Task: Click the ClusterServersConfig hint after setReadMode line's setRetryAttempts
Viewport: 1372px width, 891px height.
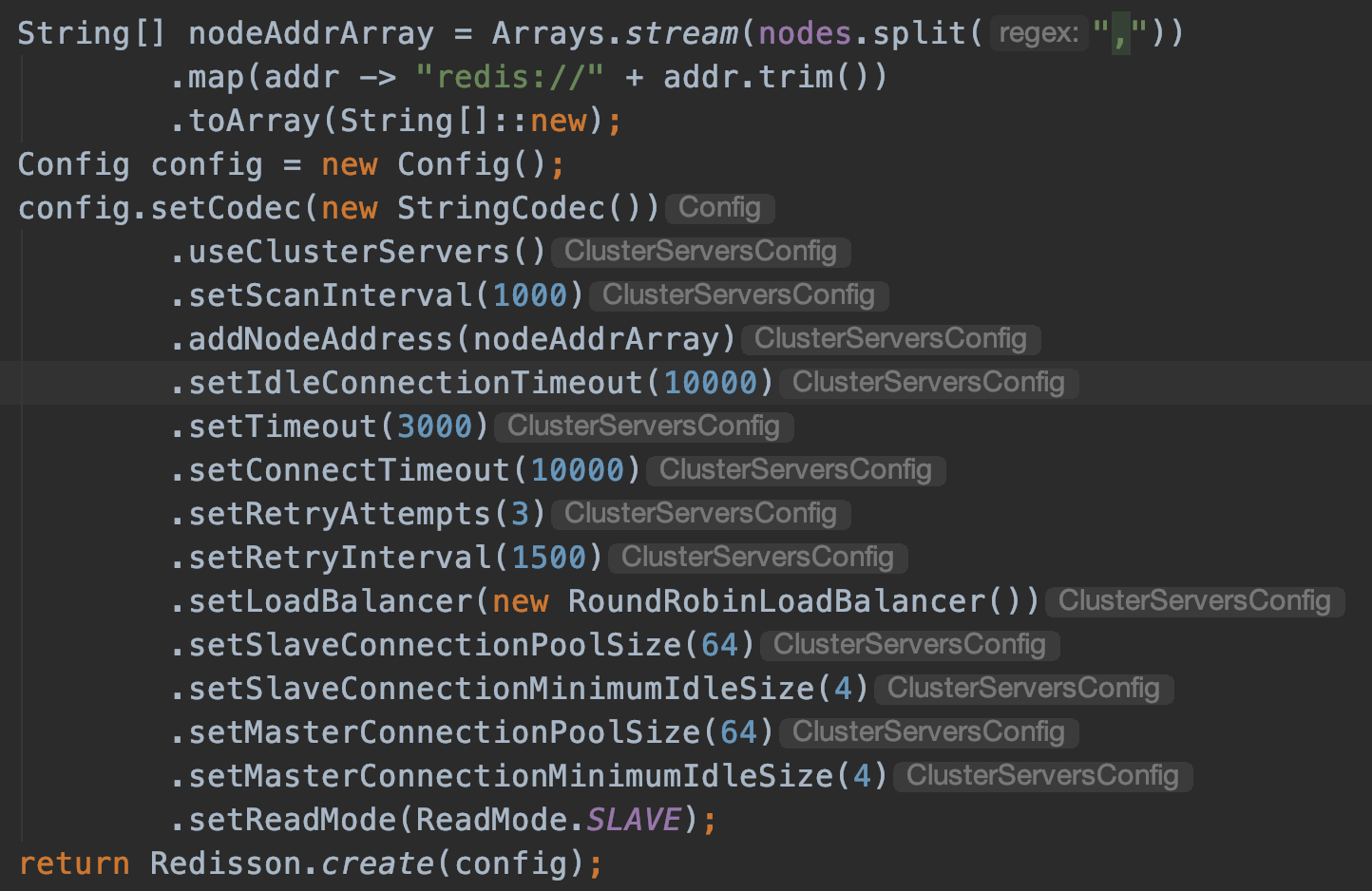Action: tap(700, 513)
